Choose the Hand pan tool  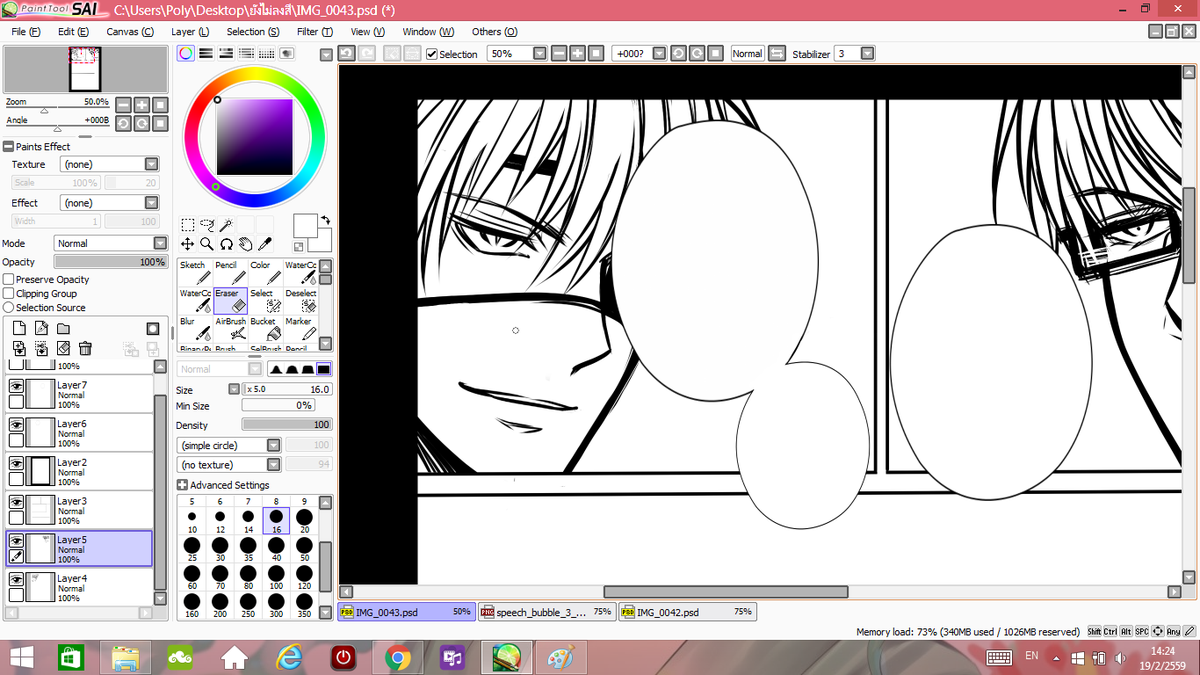[x=245, y=243]
